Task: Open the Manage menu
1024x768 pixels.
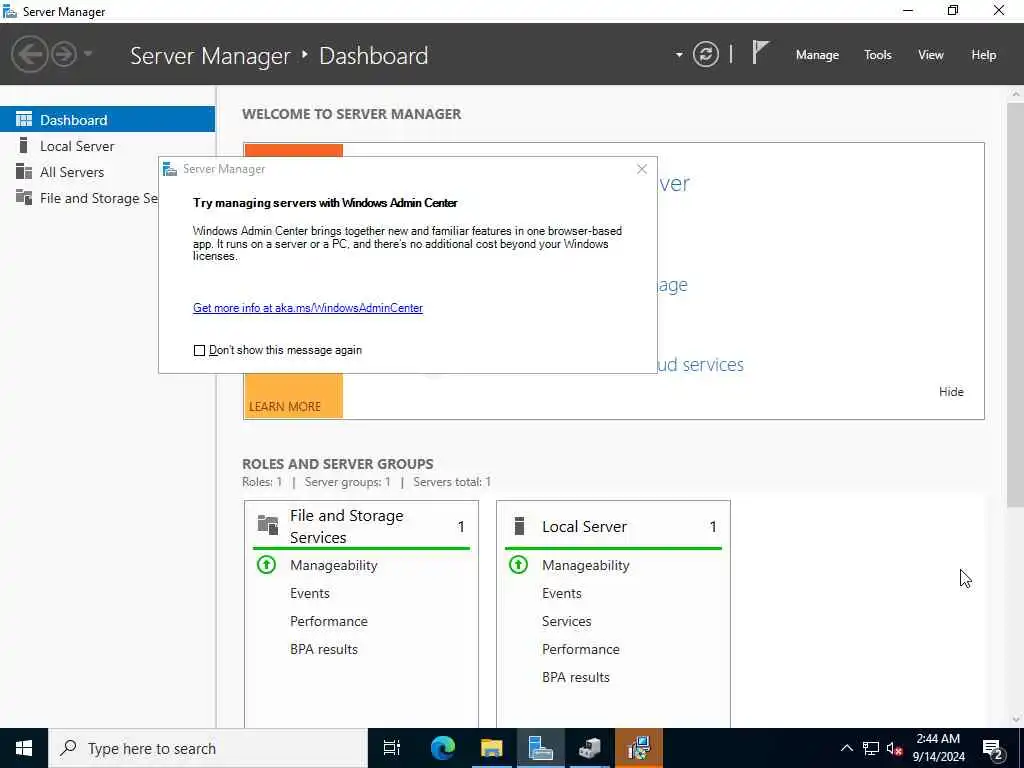Action: [817, 55]
